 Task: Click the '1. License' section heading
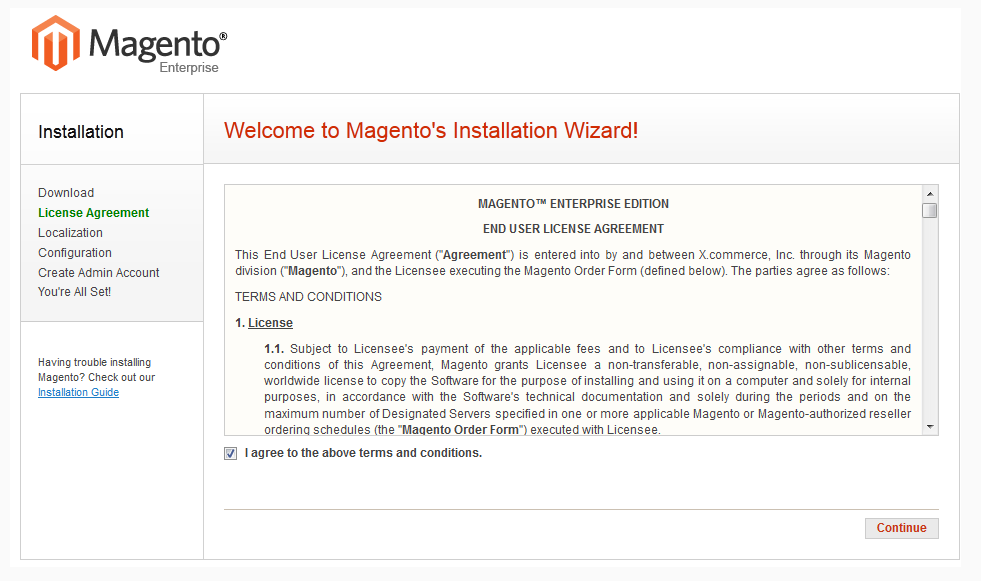coord(264,323)
